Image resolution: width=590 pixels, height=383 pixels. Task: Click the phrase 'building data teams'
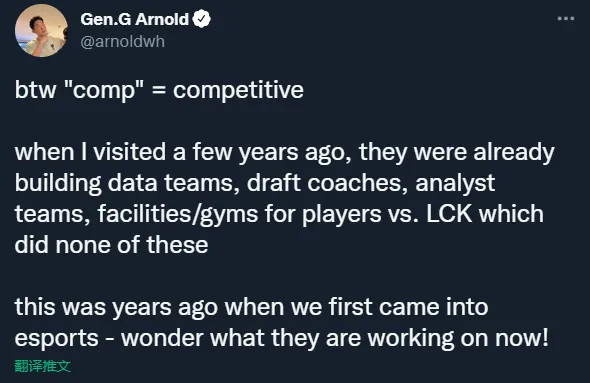coord(127,183)
